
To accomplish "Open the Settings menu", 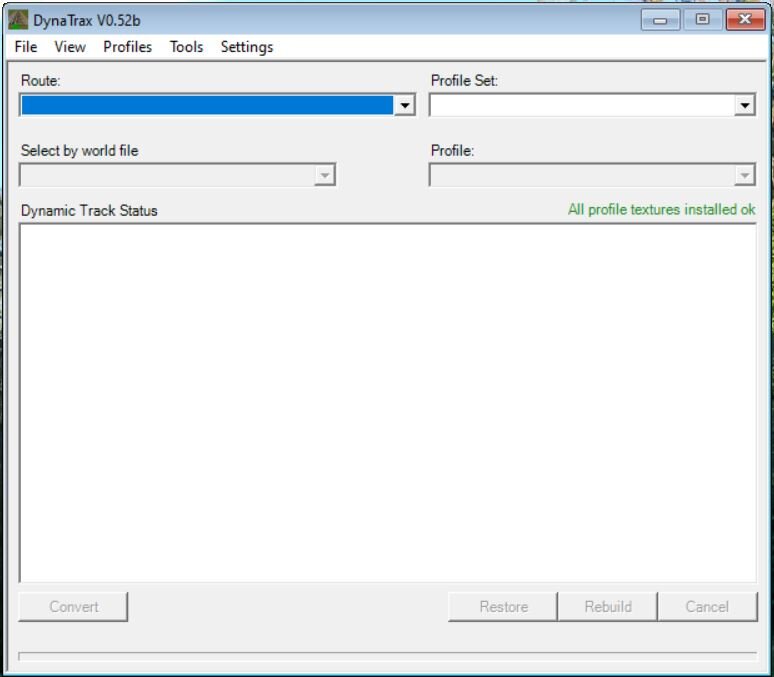I will [x=247, y=47].
